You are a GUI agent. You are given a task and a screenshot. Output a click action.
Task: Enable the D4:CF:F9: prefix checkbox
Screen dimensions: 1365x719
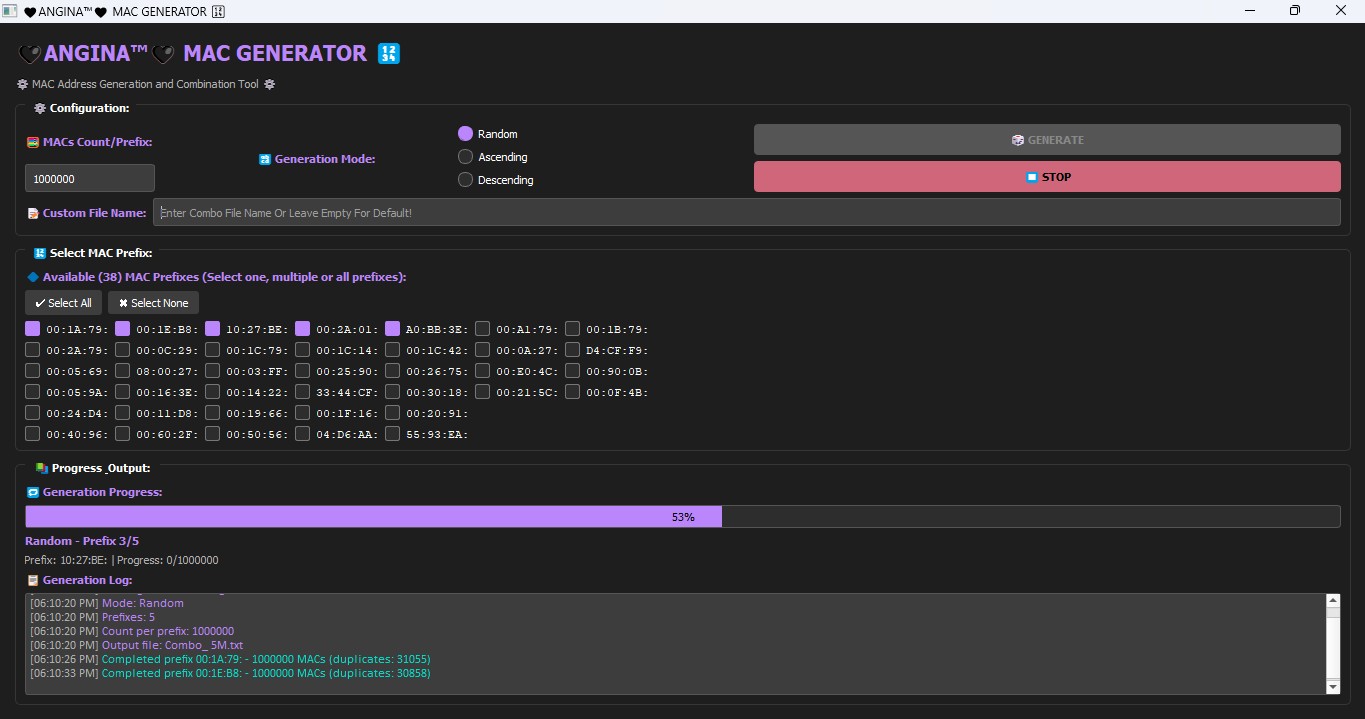coord(573,350)
